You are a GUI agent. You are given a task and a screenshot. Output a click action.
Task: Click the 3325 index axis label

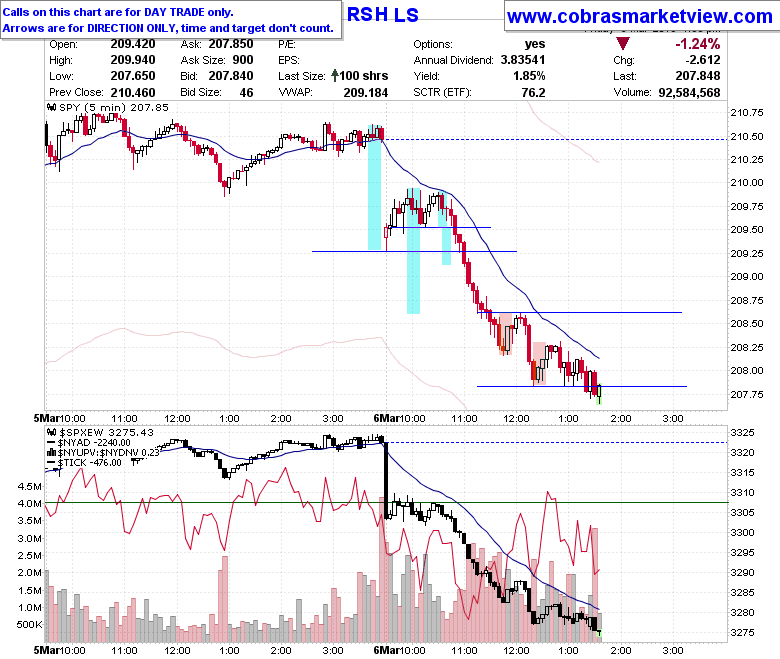742,433
